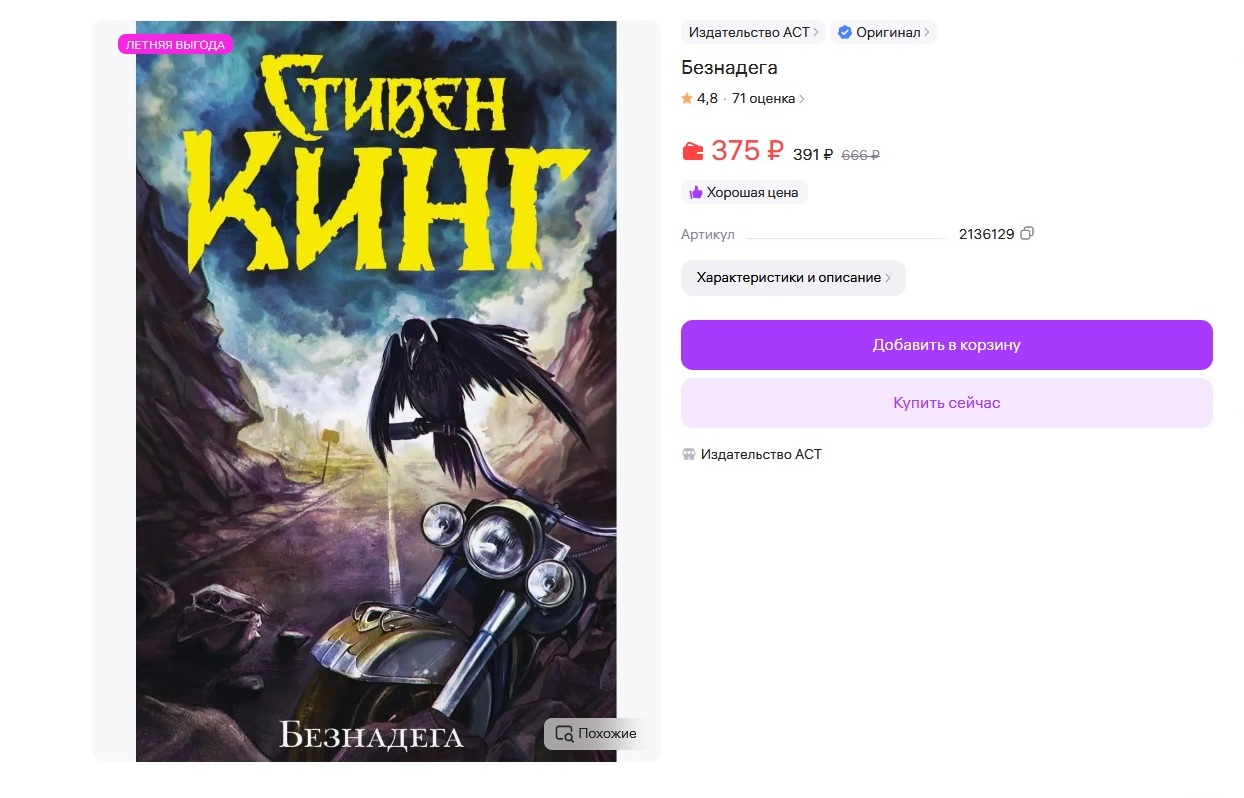Click the store icon below Купить сейчас
The width and height of the screenshot is (1244, 798).
(x=689, y=454)
